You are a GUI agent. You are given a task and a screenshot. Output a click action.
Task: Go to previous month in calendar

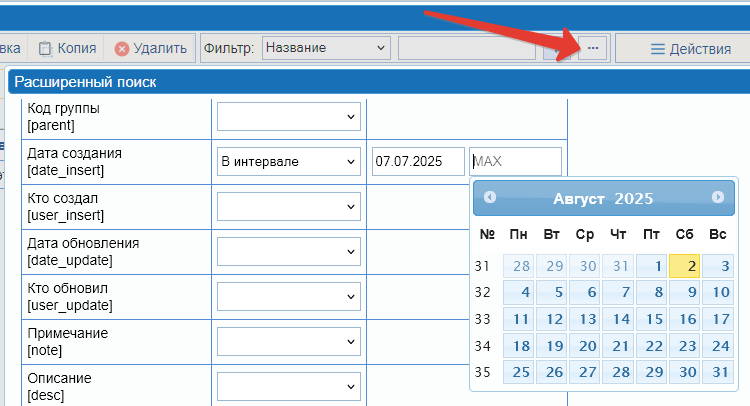[x=490, y=197]
